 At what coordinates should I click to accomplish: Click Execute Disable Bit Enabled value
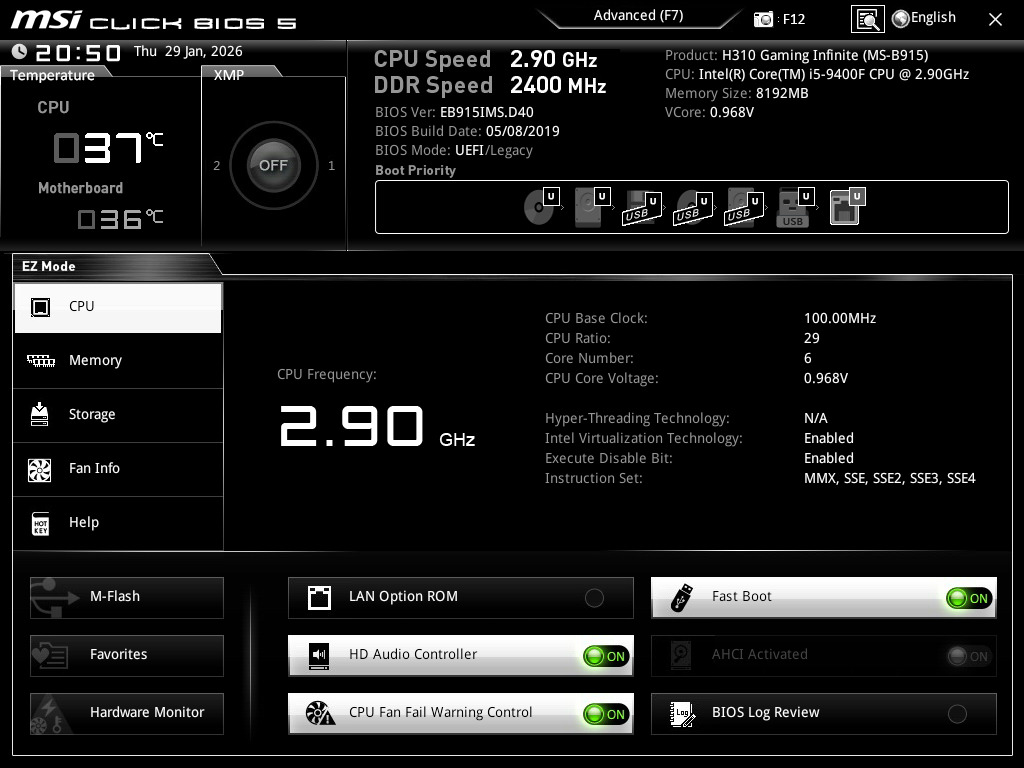click(829, 458)
